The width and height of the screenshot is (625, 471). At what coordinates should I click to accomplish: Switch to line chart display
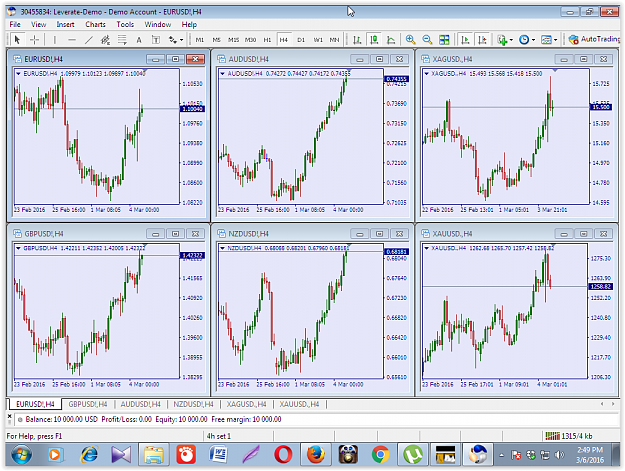(391, 39)
